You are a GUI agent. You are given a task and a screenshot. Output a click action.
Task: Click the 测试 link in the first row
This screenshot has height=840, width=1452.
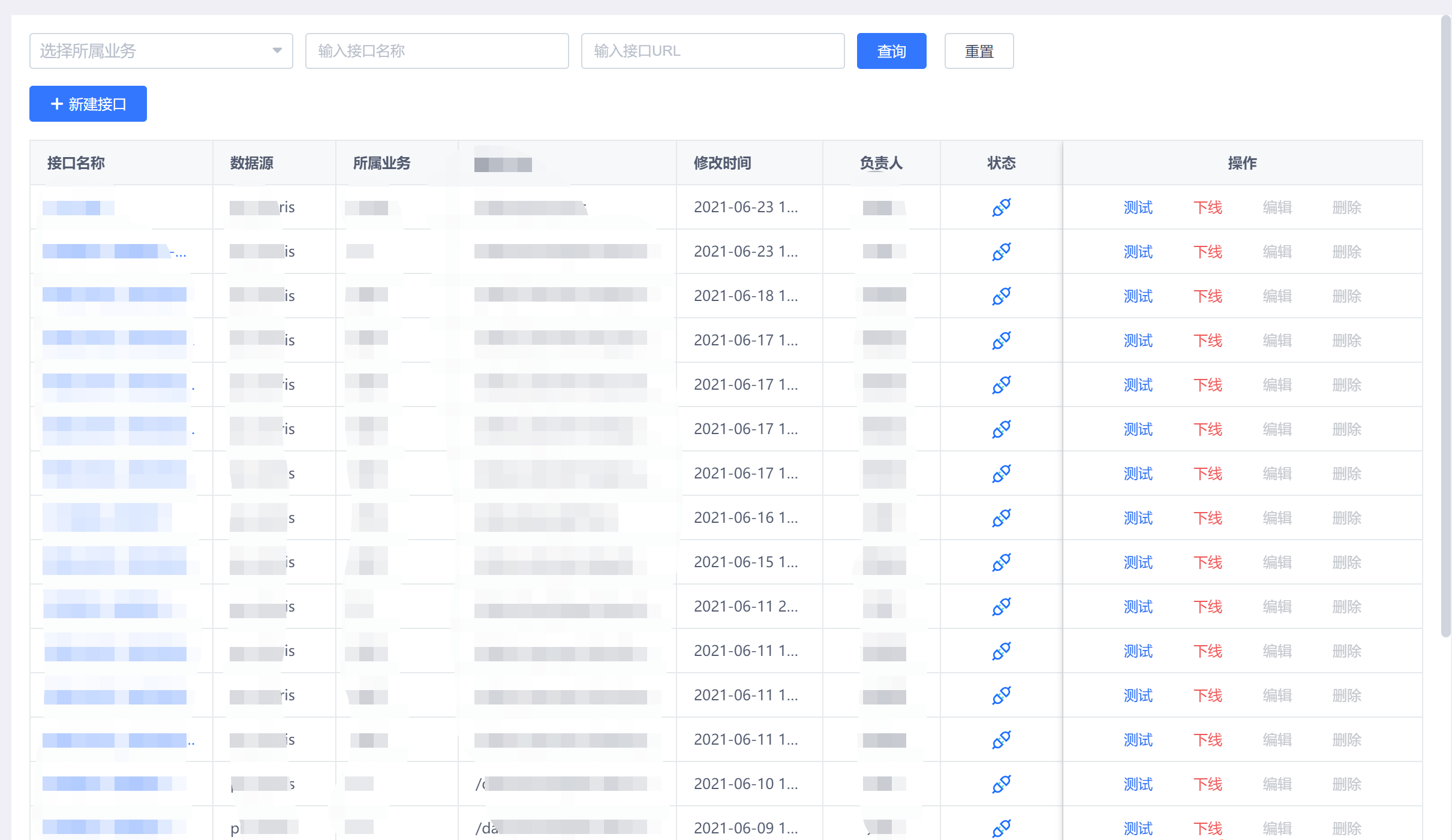pos(1138,207)
